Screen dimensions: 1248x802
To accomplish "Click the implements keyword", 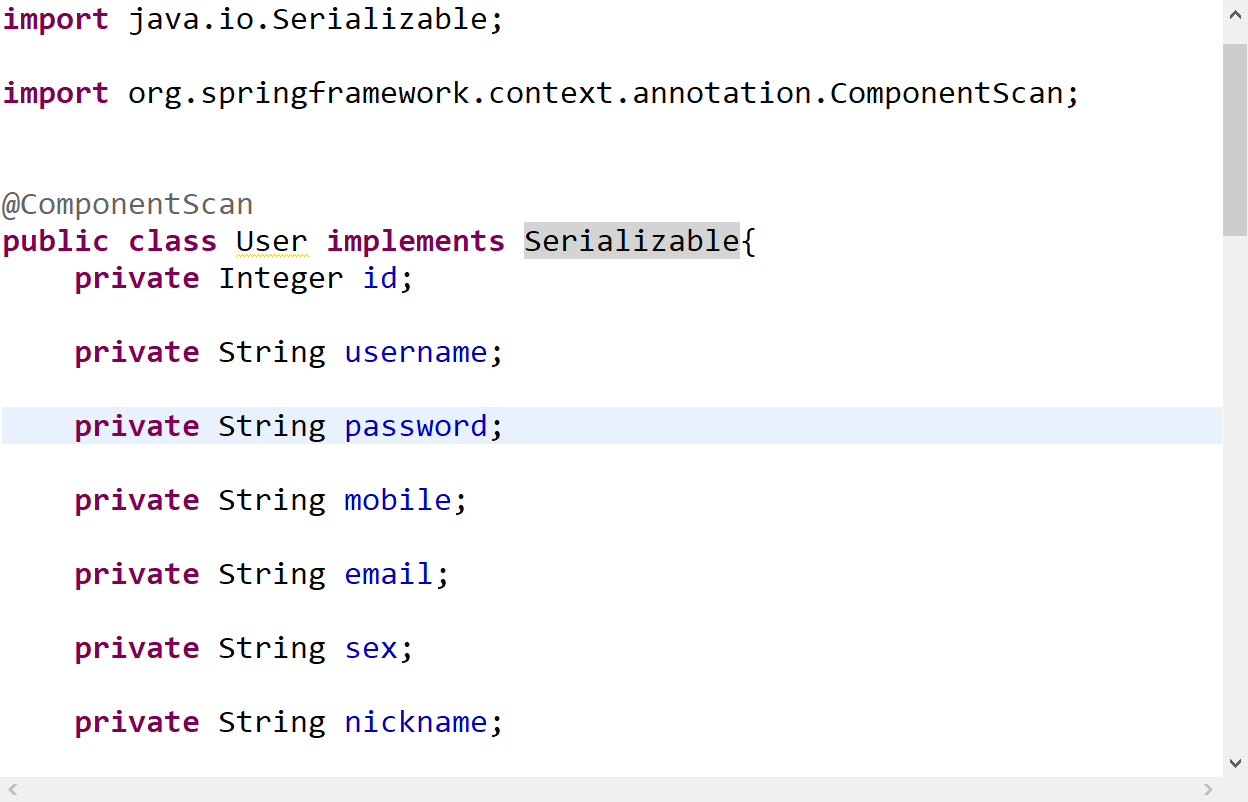I will point(415,241).
